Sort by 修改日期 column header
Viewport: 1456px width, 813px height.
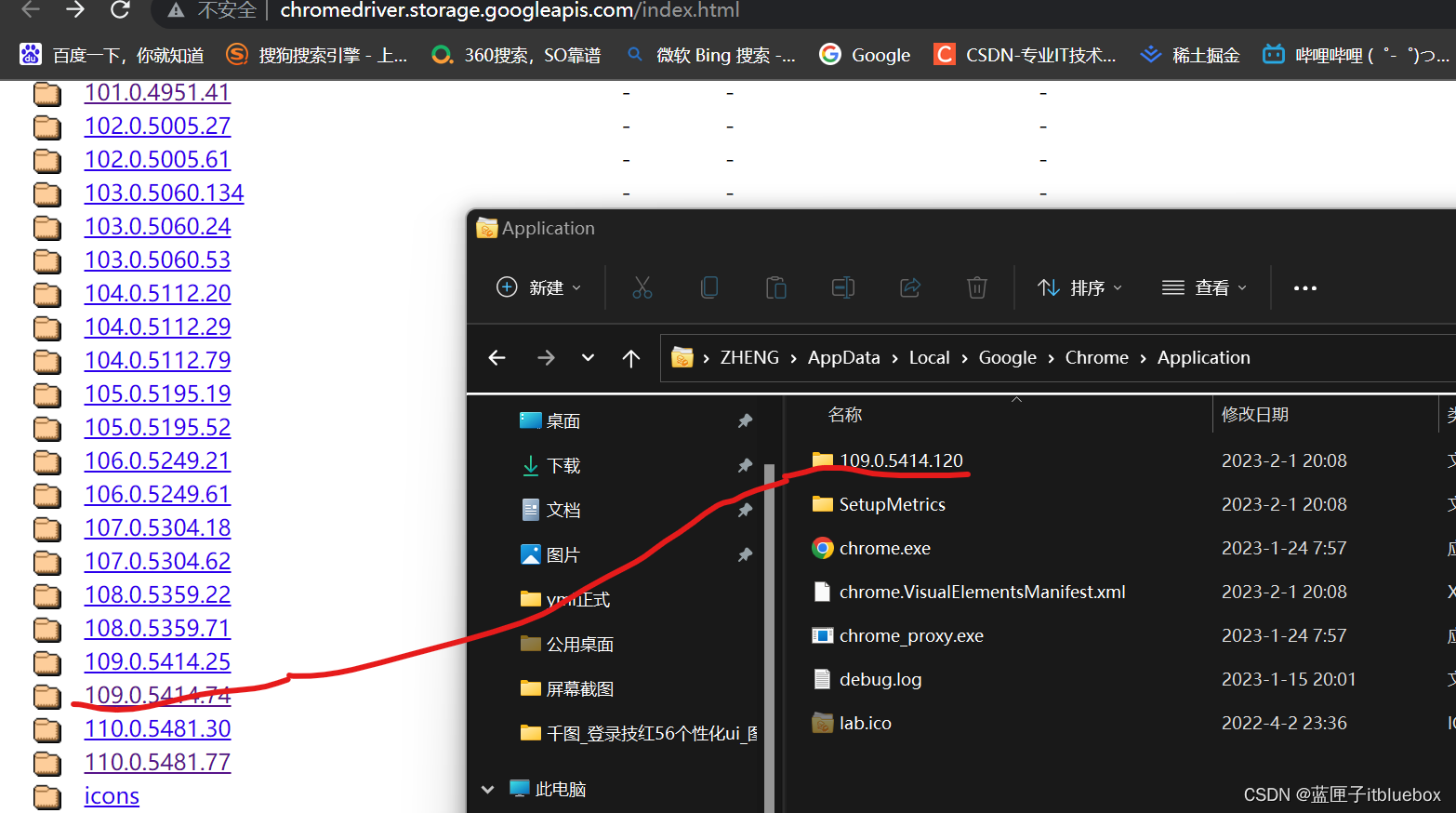click(x=1254, y=415)
